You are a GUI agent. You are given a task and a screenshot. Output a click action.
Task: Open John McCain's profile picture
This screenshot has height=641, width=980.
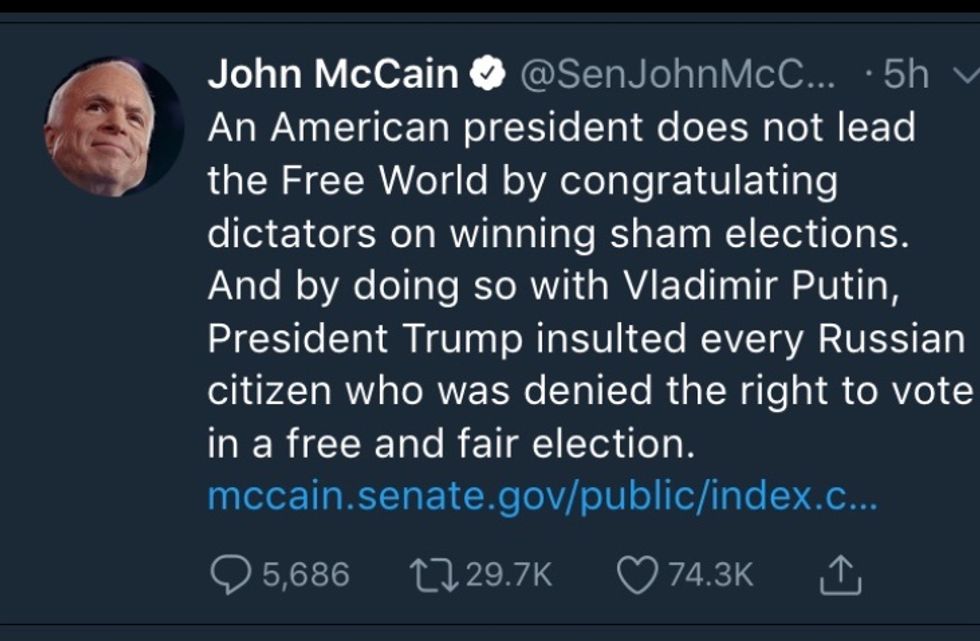click(x=113, y=127)
